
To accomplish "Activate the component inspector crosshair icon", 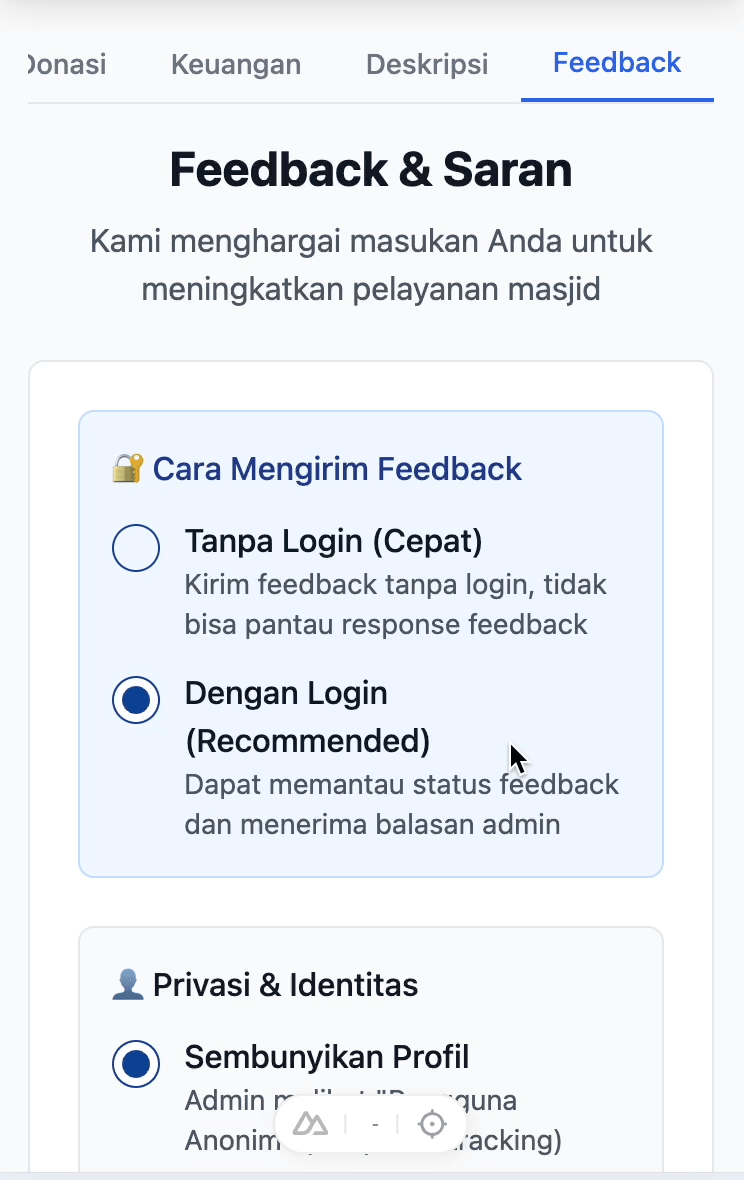I will pos(431,1124).
